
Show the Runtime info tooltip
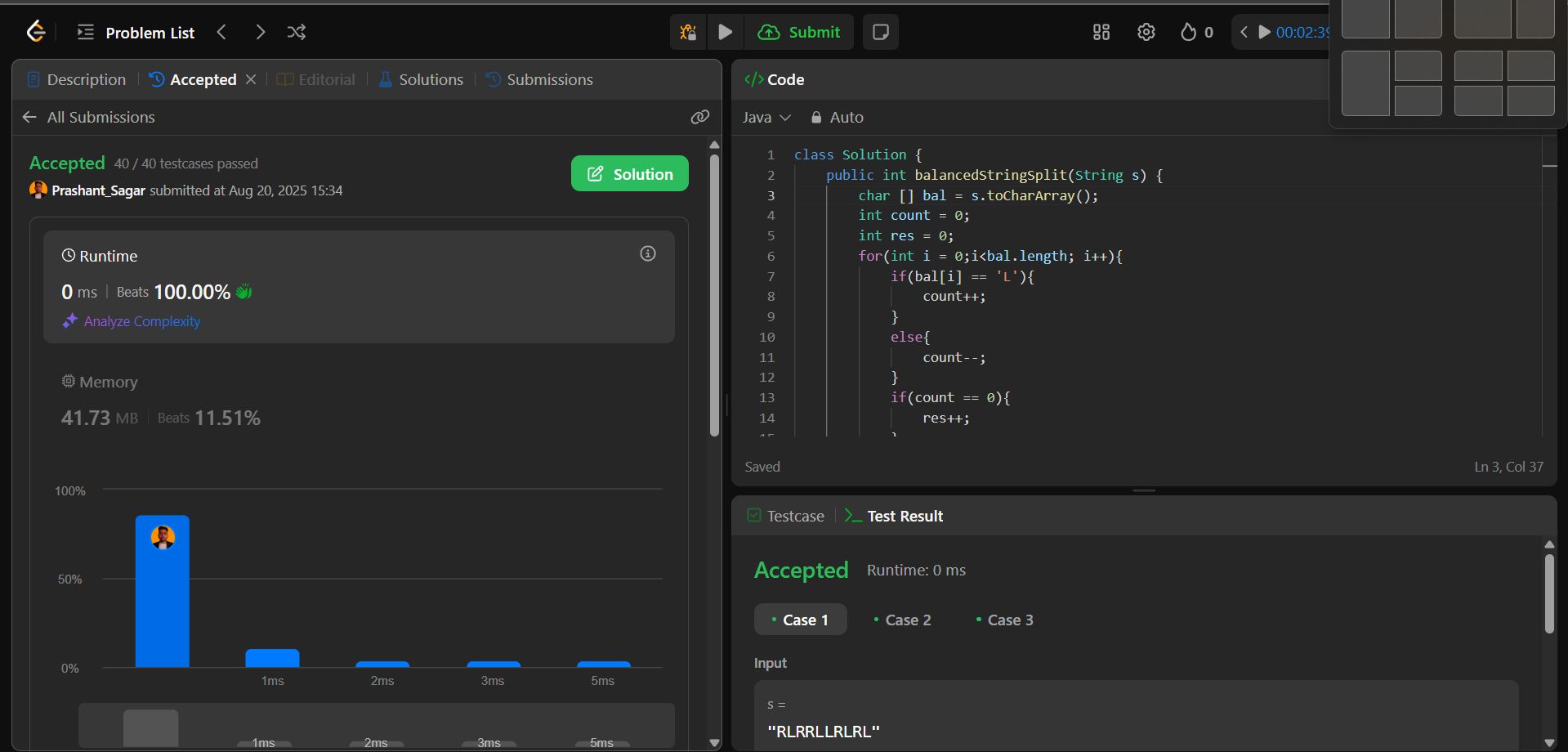click(647, 253)
